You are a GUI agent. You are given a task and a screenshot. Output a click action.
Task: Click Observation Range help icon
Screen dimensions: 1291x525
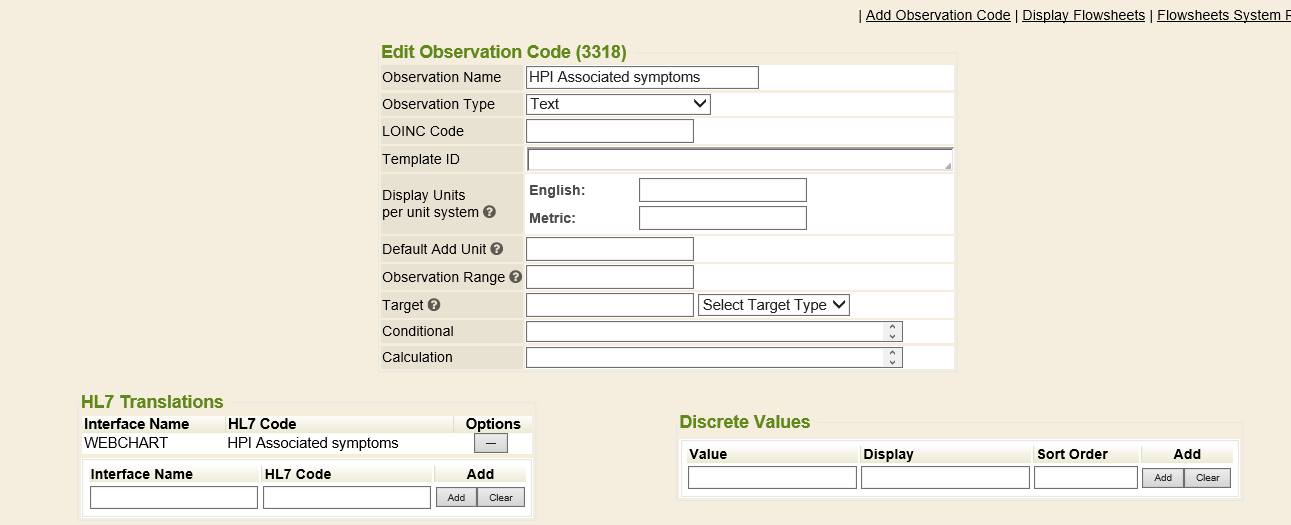(515, 277)
